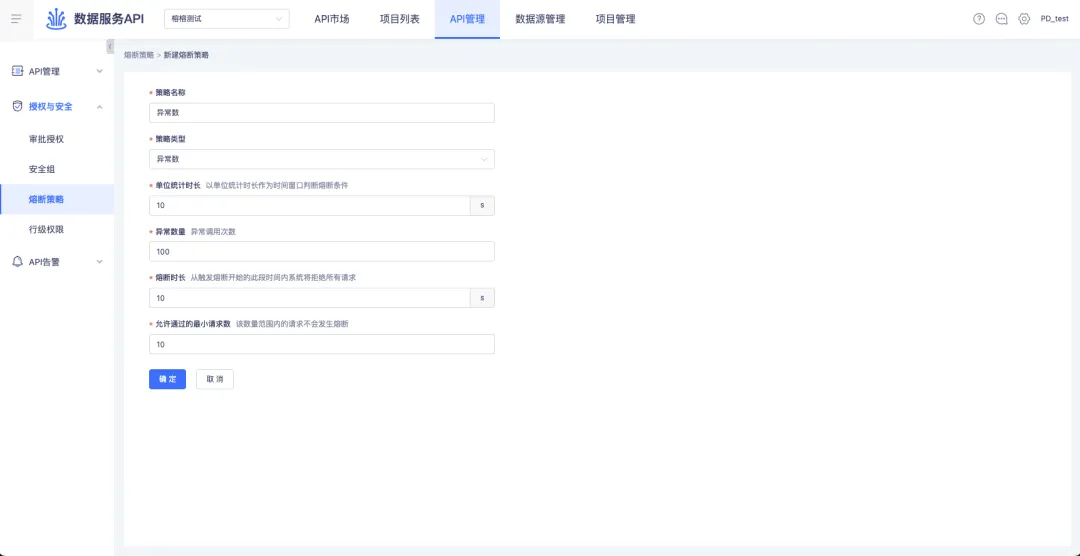Expand the API管理 sidebar group

point(99,71)
